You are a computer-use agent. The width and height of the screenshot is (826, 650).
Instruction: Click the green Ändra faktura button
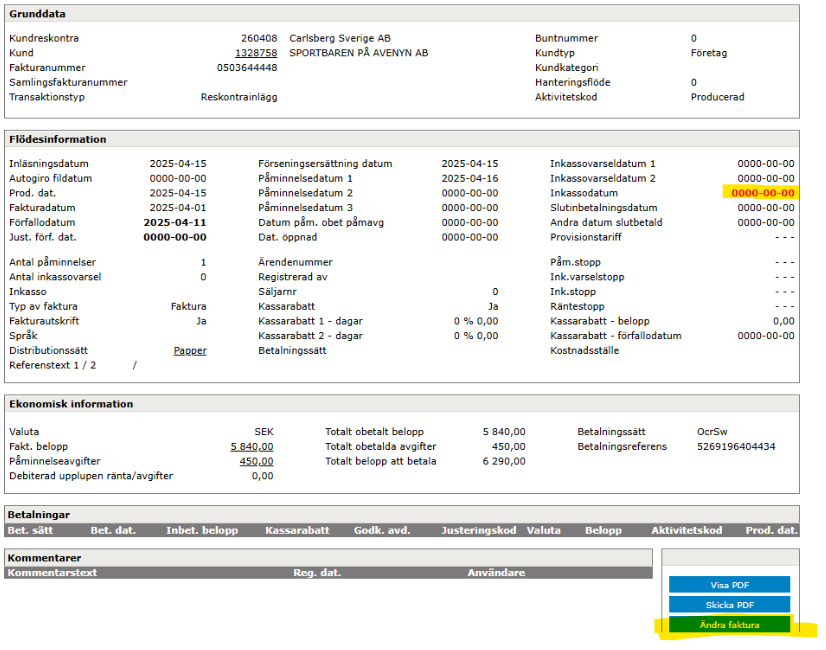click(729, 625)
